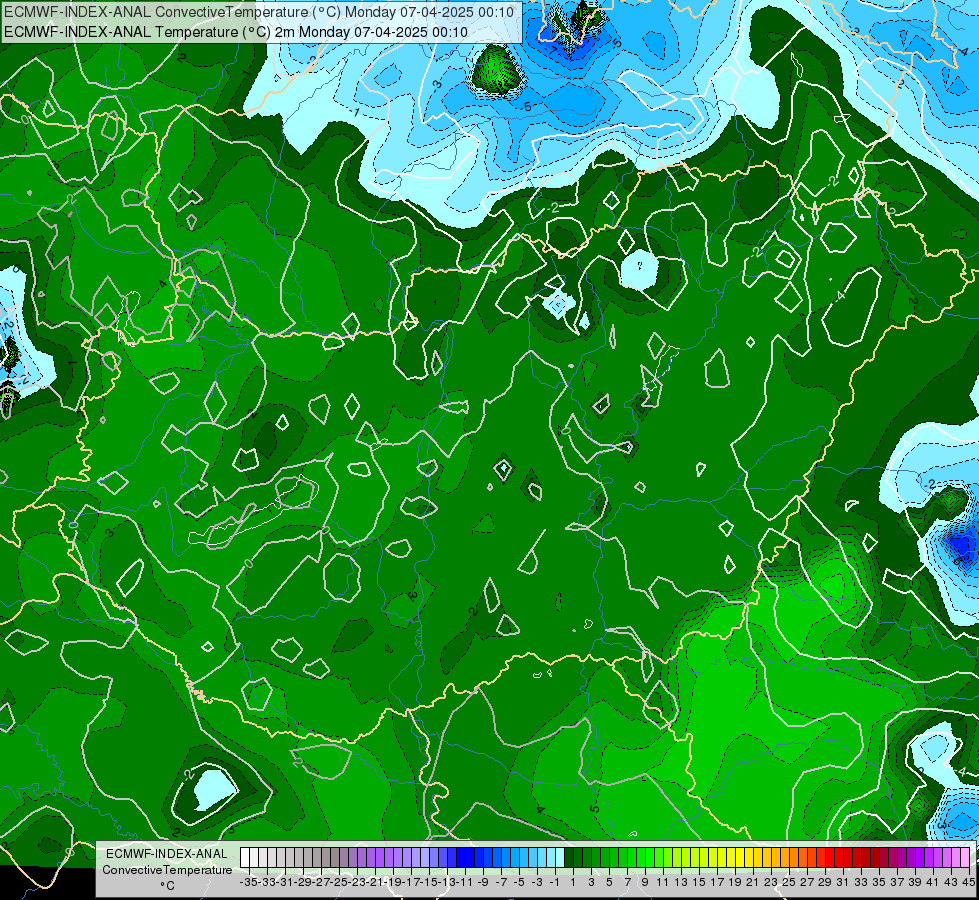Click the "27" legend scale value
This screenshot has height=900, width=979.
[807, 882]
